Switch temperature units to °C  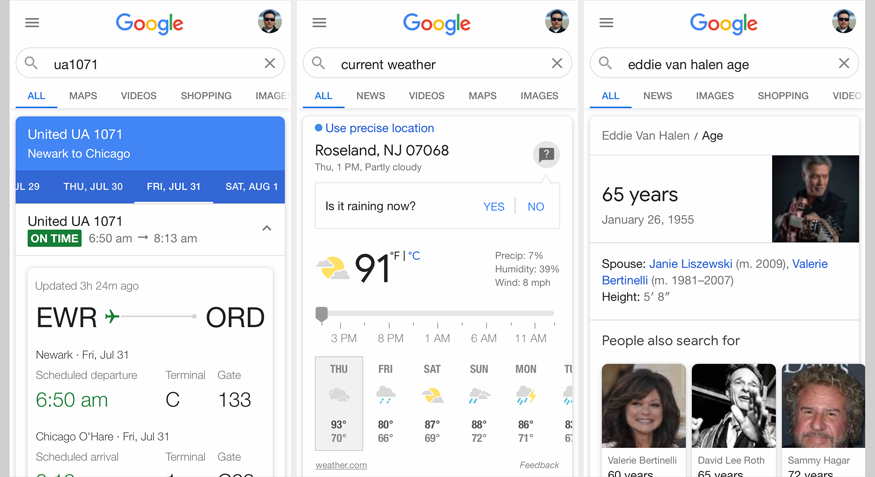tap(414, 256)
